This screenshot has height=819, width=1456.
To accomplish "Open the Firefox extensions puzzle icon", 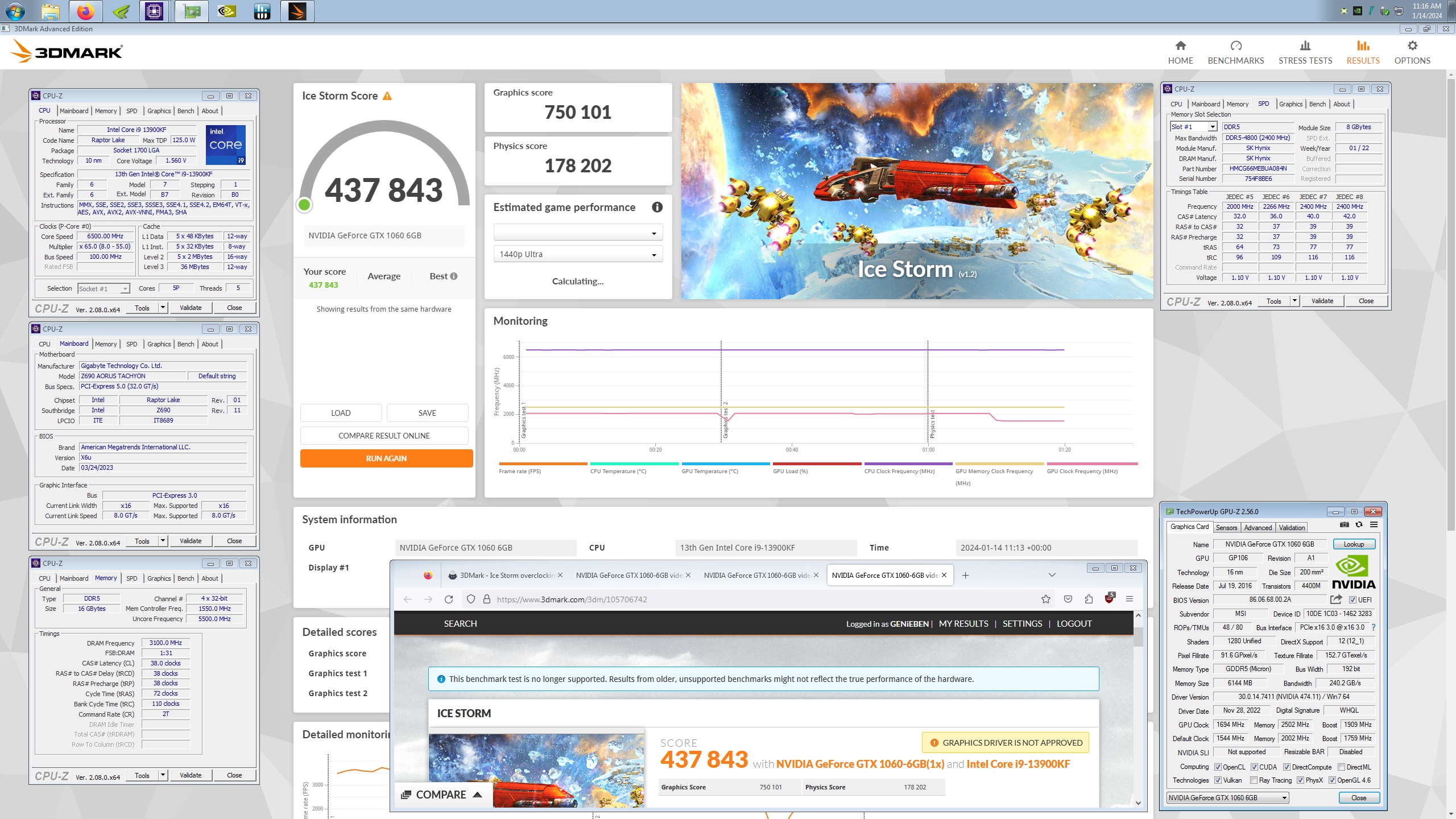I will pos(1089,599).
